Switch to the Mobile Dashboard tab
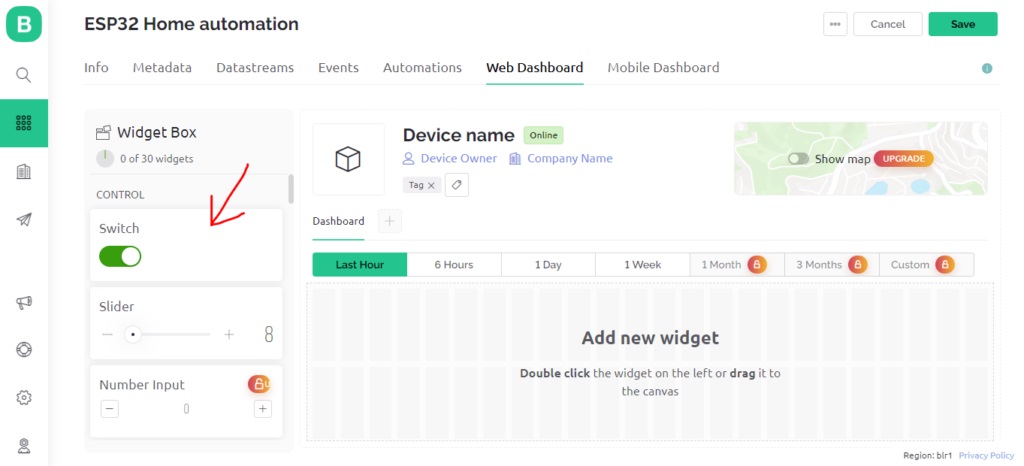This screenshot has width=1024, height=466. click(663, 68)
